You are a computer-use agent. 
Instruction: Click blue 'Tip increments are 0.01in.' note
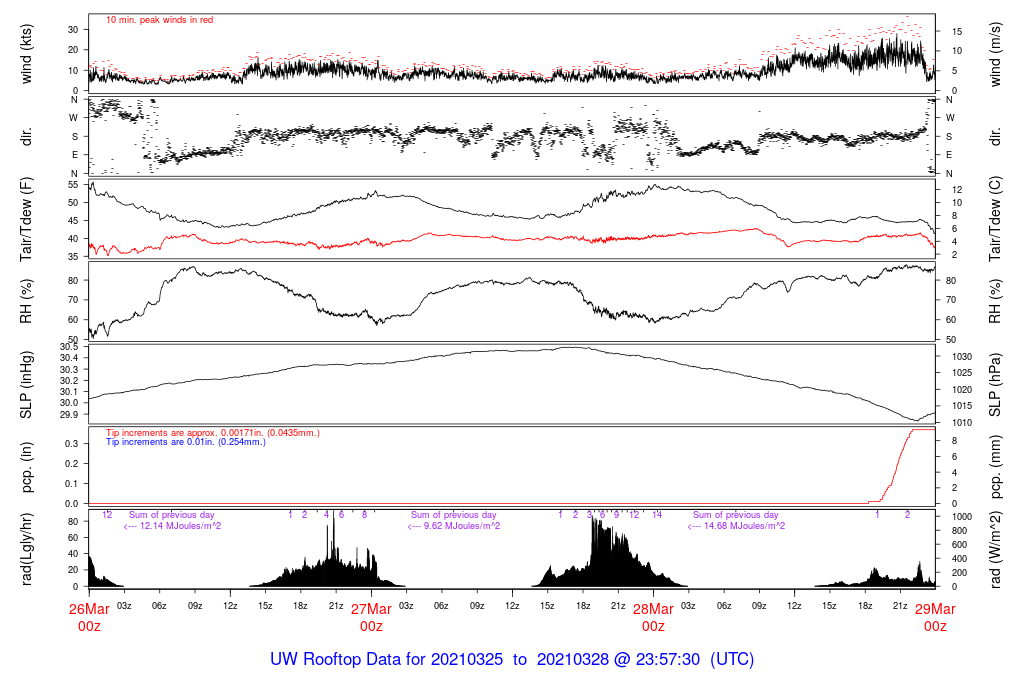pos(186,442)
